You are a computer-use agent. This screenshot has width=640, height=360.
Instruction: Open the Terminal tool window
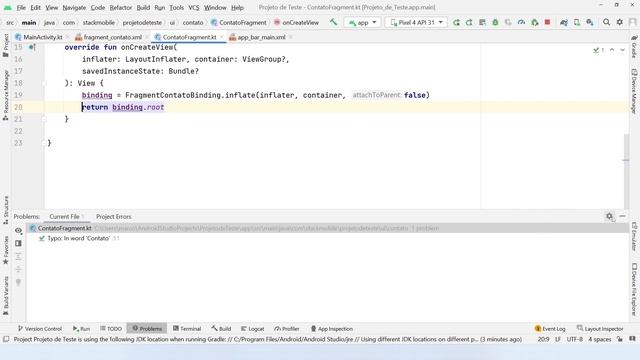(x=187, y=329)
